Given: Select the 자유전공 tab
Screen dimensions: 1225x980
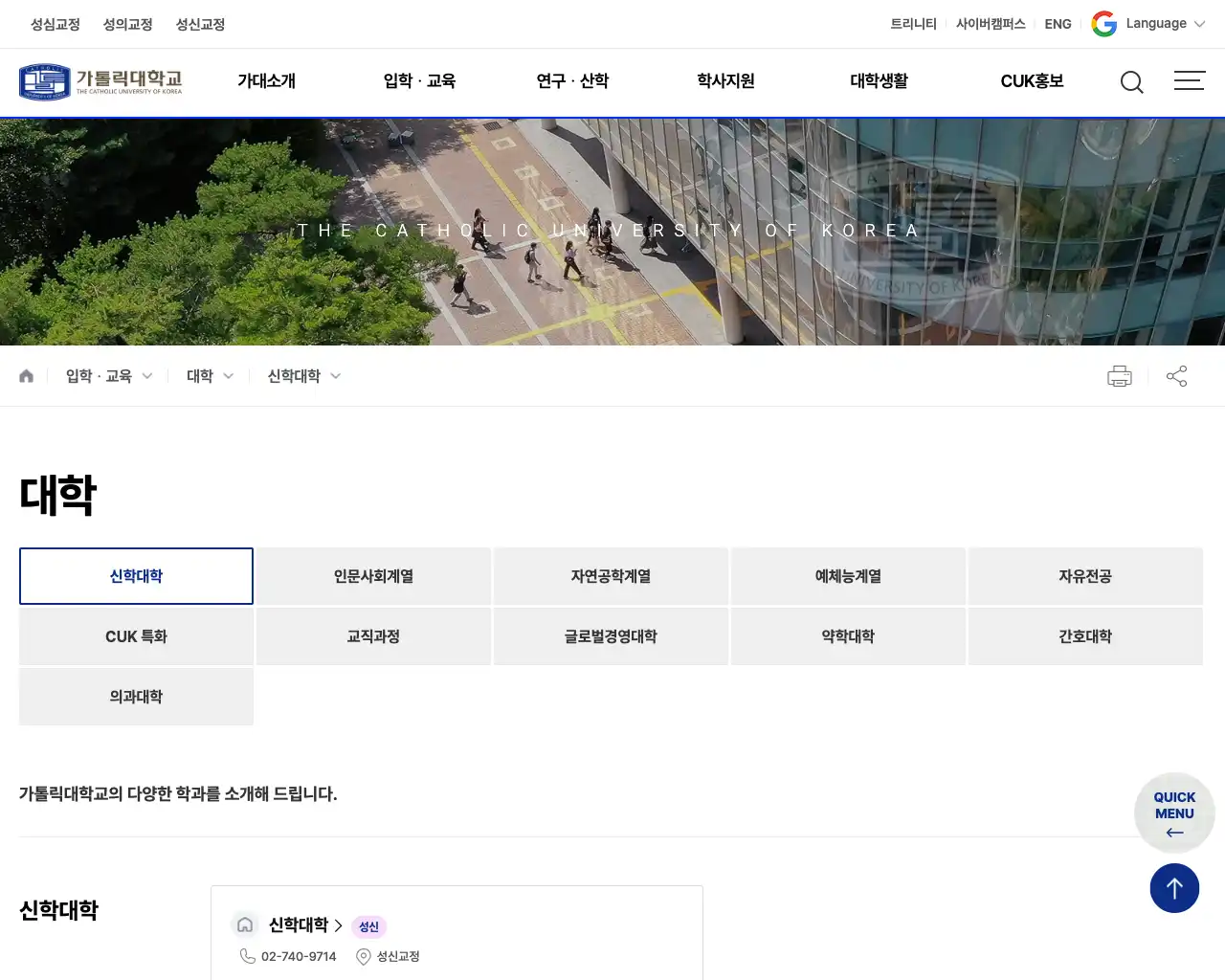Looking at the screenshot, I should pyautogui.click(x=1085, y=576).
